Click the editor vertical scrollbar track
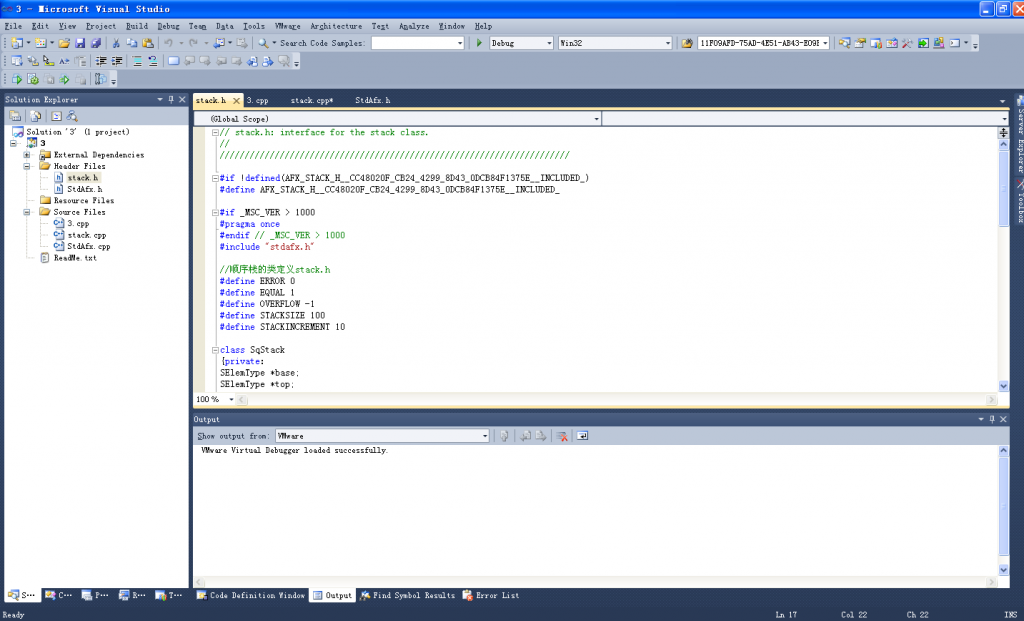The width and height of the screenshot is (1024, 621). tap(1004, 300)
